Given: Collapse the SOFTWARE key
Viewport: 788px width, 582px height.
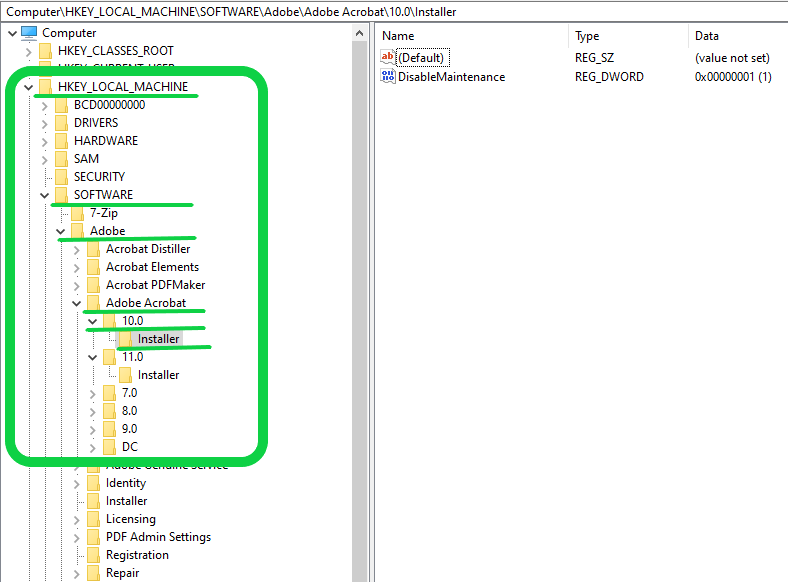Looking at the screenshot, I should click(45, 195).
